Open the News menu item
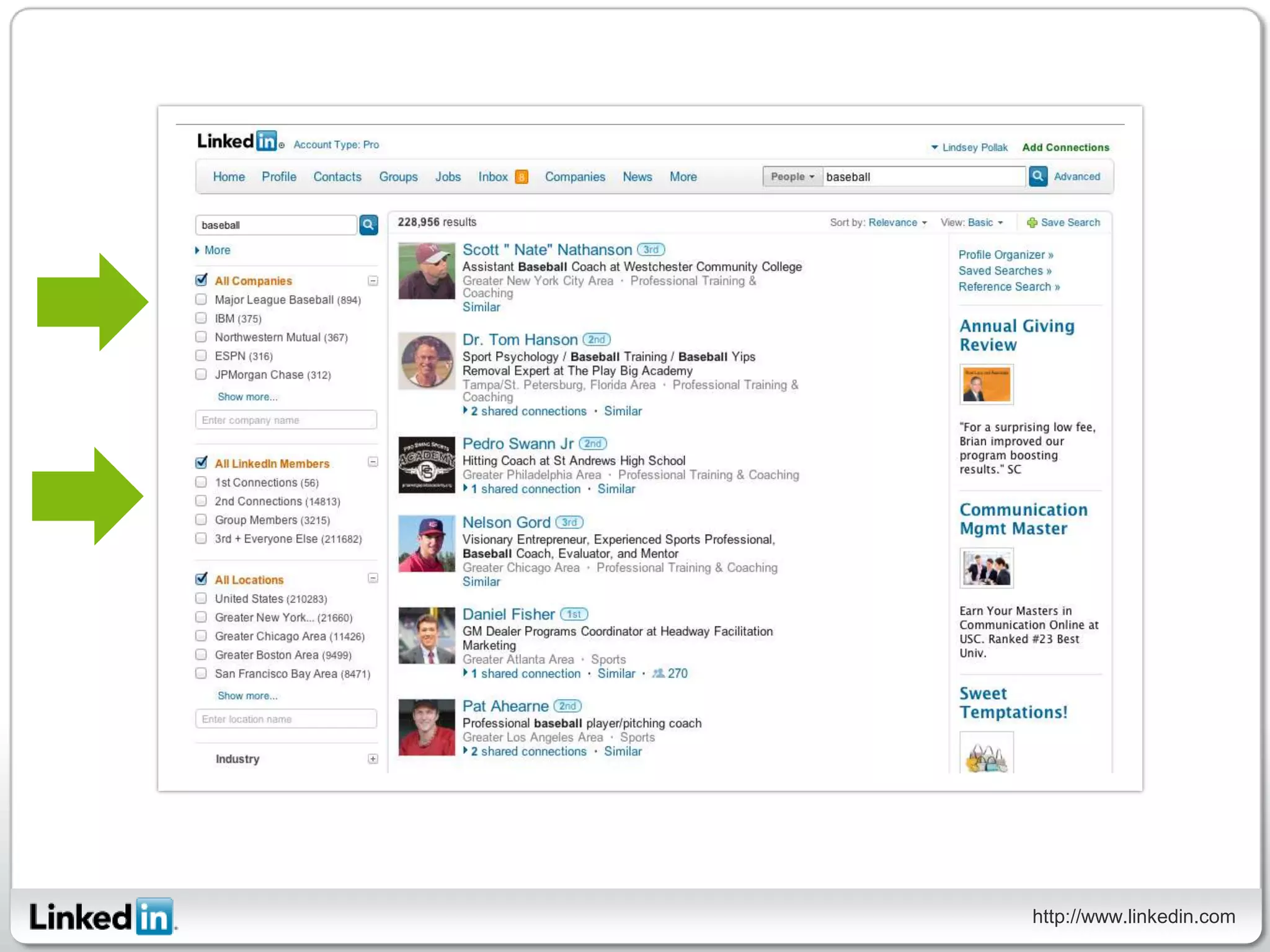The image size is (1270, 952). 637,177
